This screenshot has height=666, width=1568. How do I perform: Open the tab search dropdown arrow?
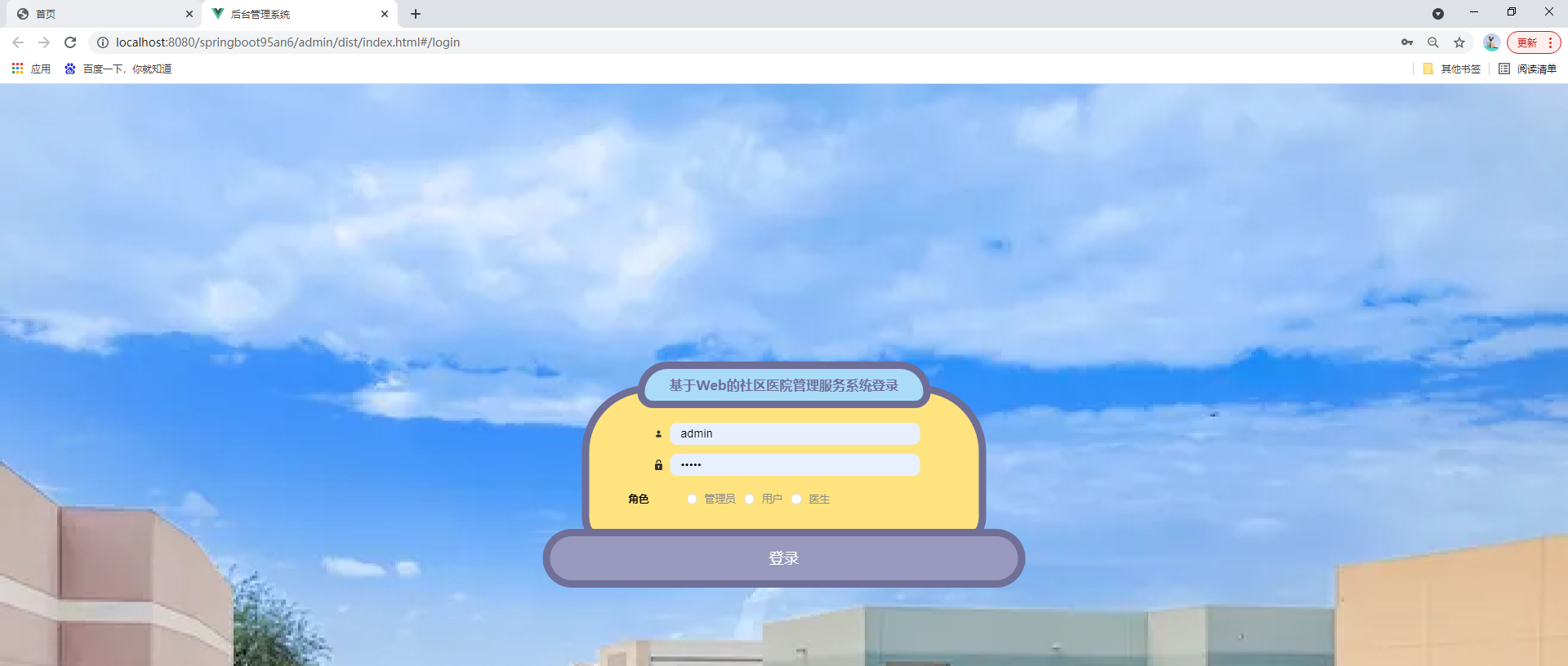click(x=1438, y=14)
